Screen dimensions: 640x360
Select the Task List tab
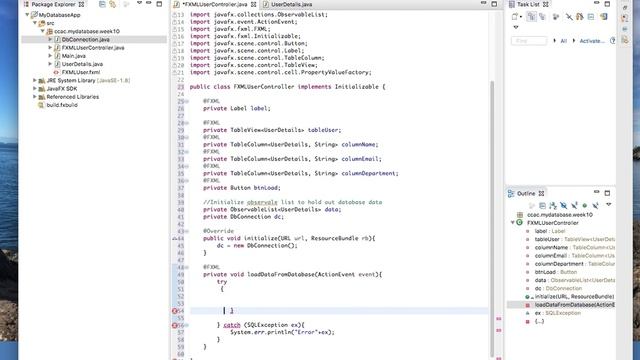tap(529, 4)
